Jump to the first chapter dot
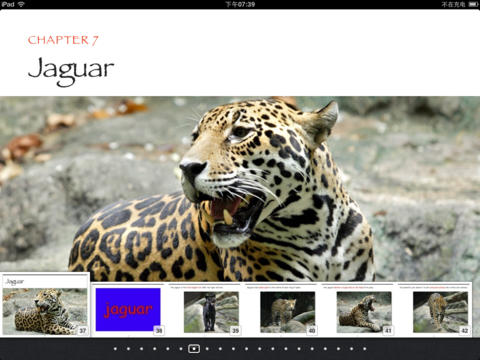The width and height of the screenshot is (480, 360). 115,349
